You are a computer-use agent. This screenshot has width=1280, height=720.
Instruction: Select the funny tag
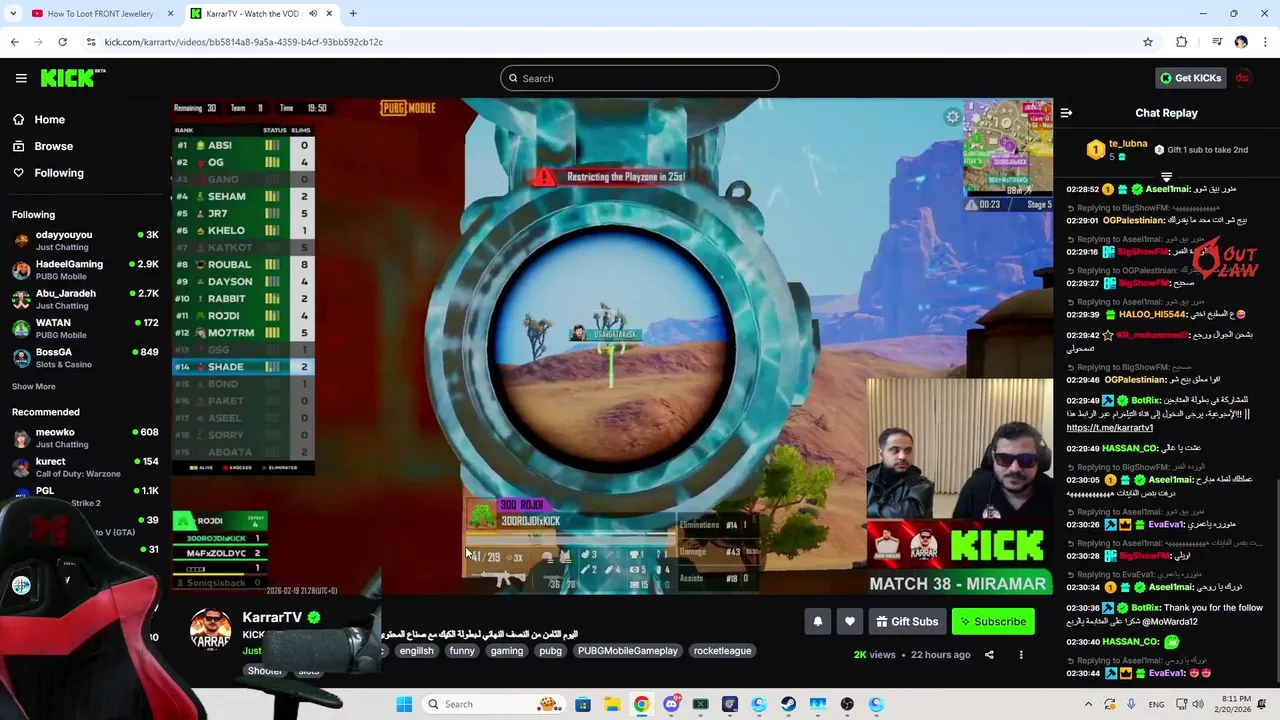tap(462, 651)
